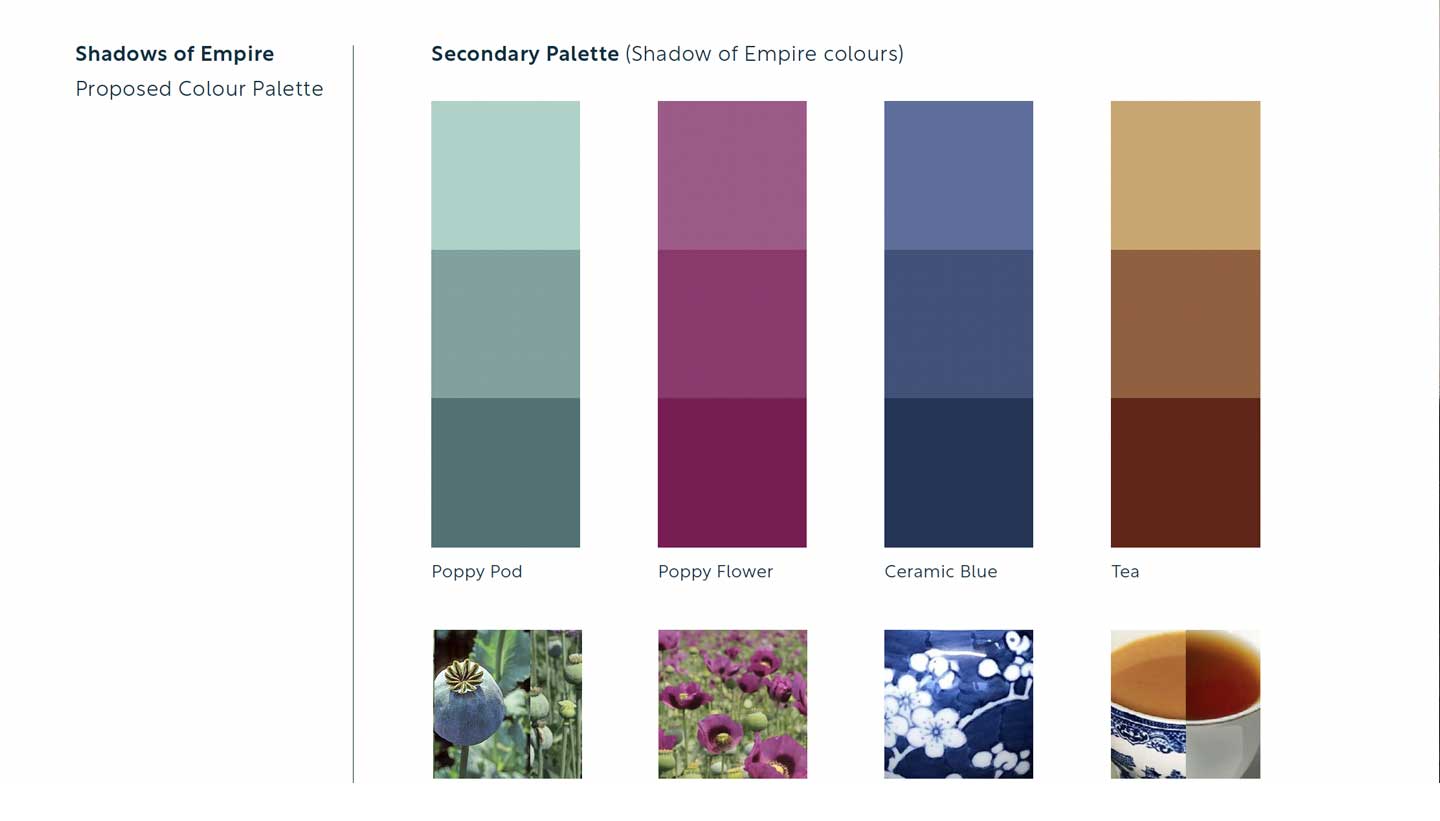
Task: Select the lightest Ceramic Blue swatch
Action: pos(958,175)
